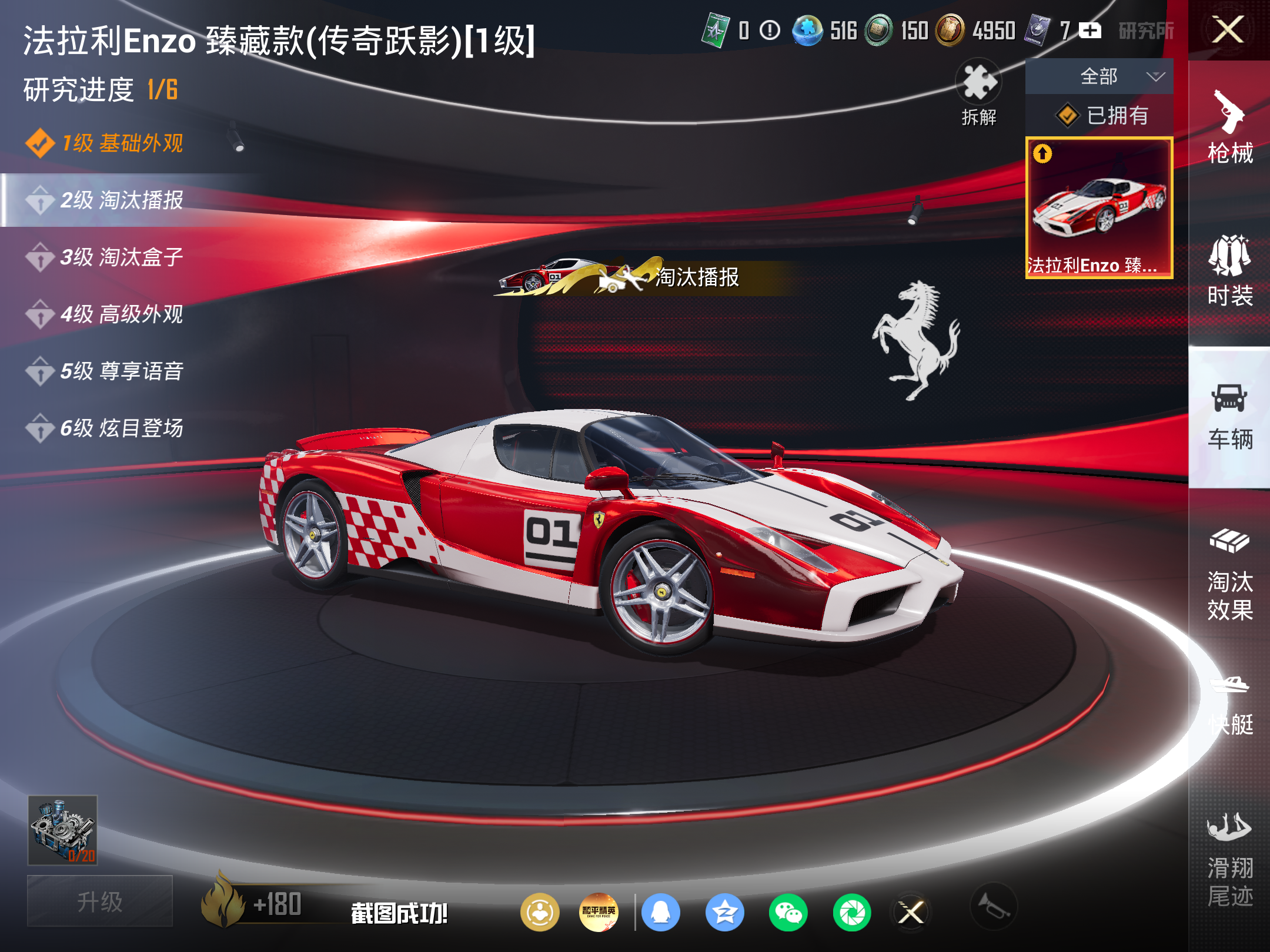Toggle the 已拥有 owned filter checkbox
Image resolution: width=1270 pixels, height=952 pixels.
point(1068,116)
